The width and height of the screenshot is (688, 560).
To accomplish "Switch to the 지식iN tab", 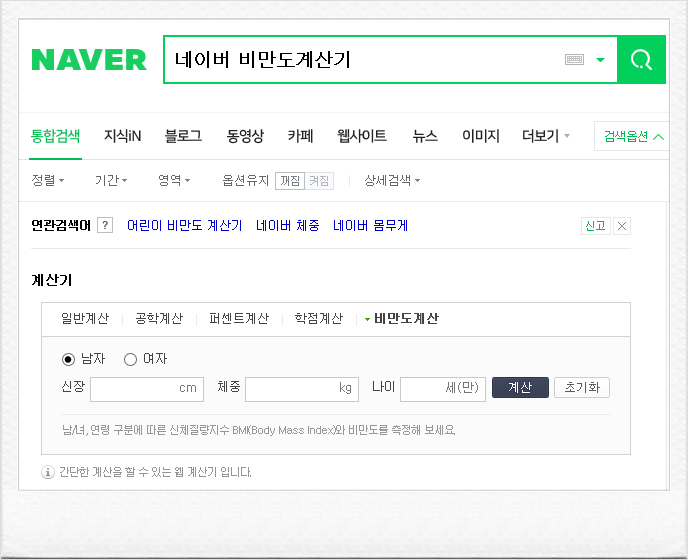I will click(x=122, y=136).
